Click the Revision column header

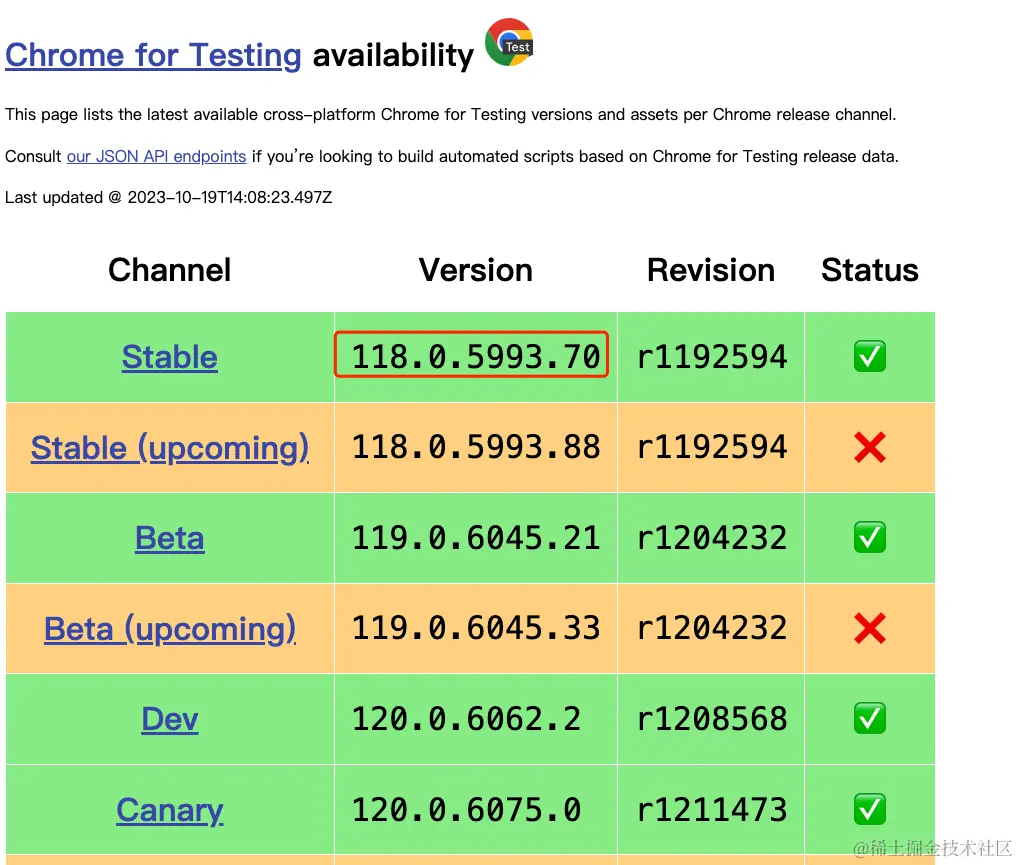point(711,270)
